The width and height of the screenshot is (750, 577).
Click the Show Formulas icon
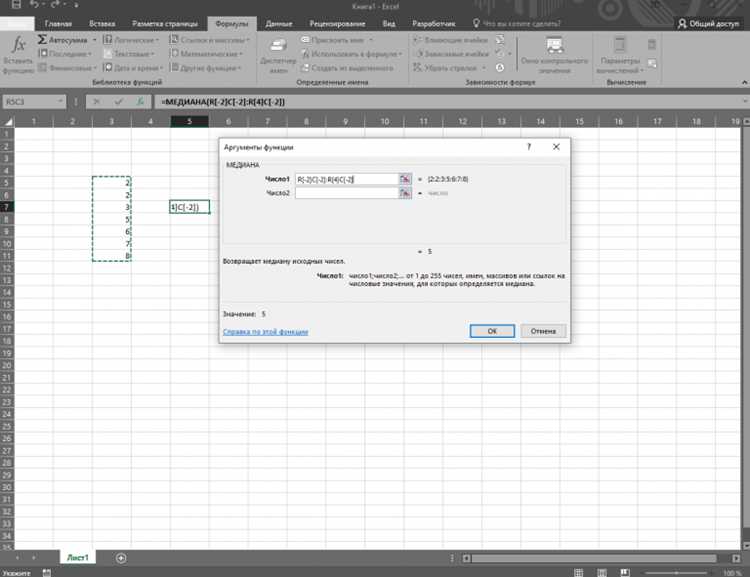coord(500,40)
